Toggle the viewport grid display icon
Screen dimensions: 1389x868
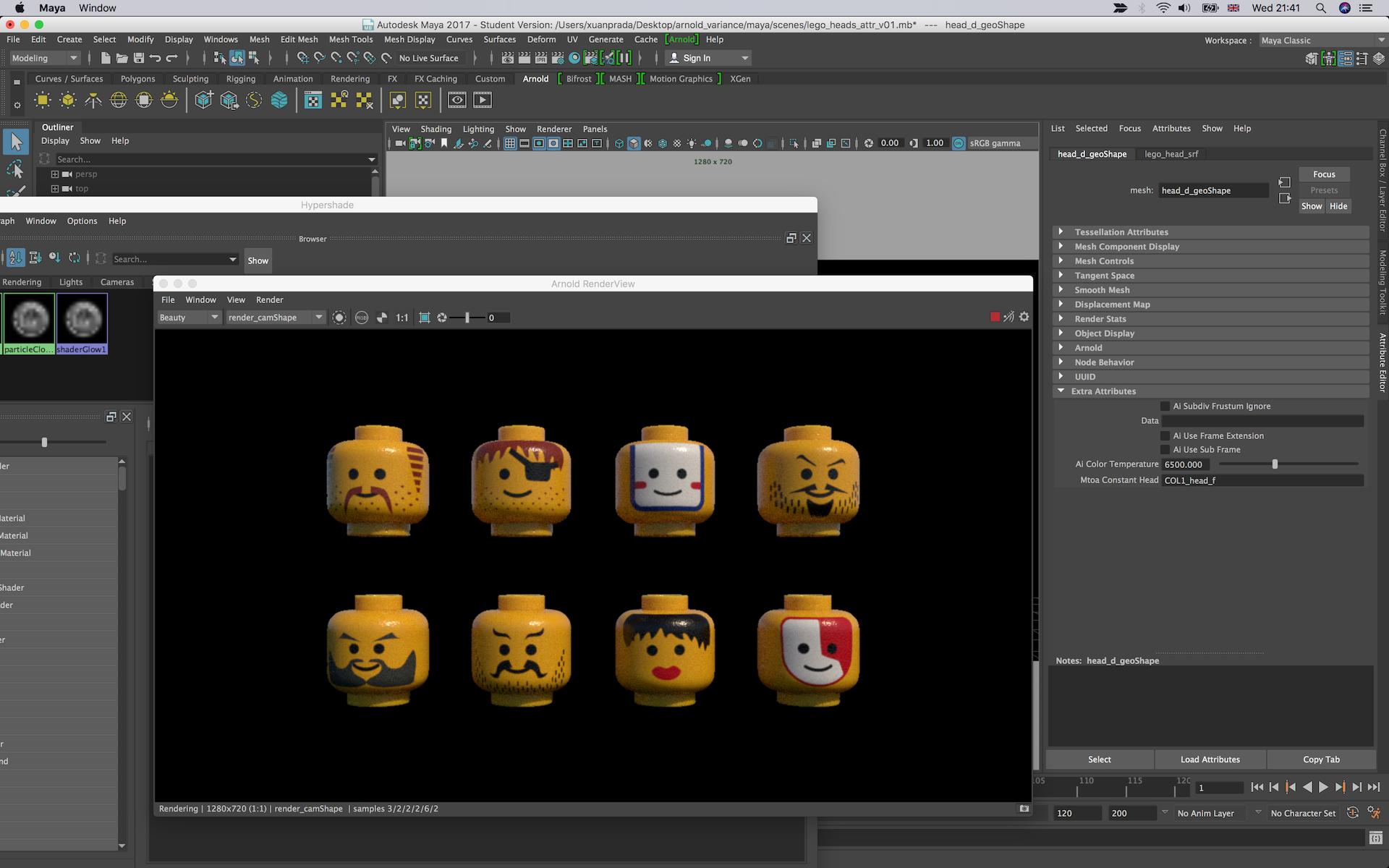click(510, 143)
